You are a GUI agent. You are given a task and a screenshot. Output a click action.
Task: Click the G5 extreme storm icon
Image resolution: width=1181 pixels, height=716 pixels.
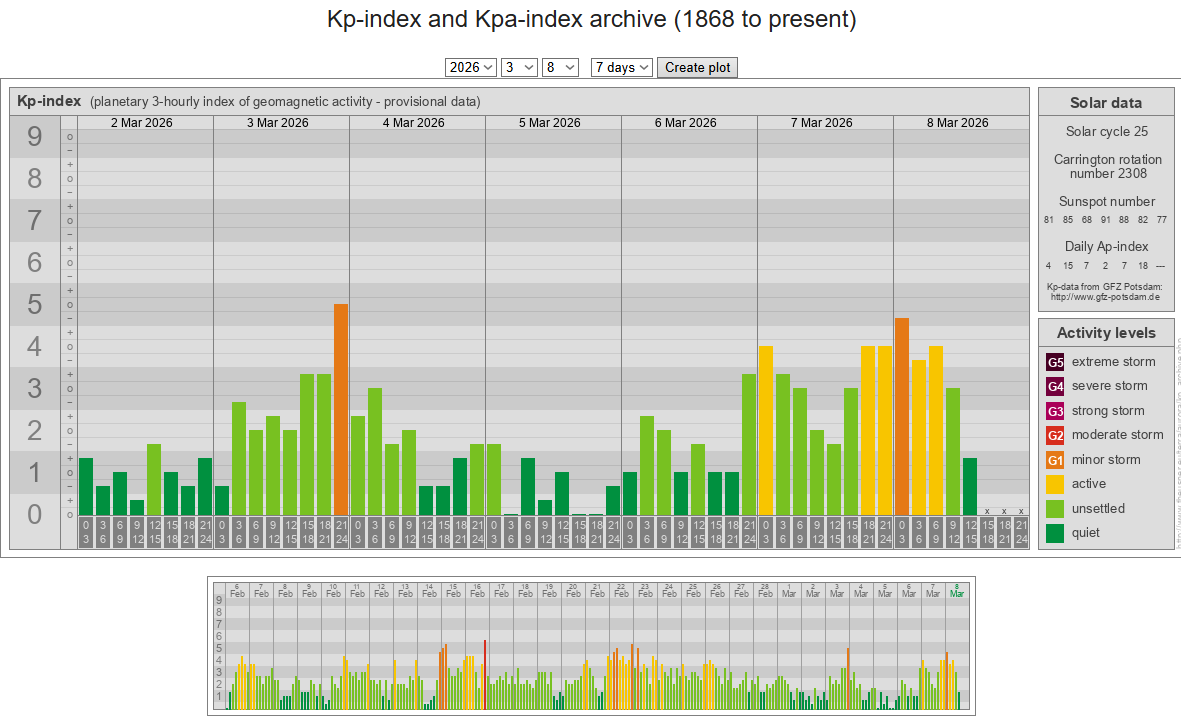tap(1055, 362)
